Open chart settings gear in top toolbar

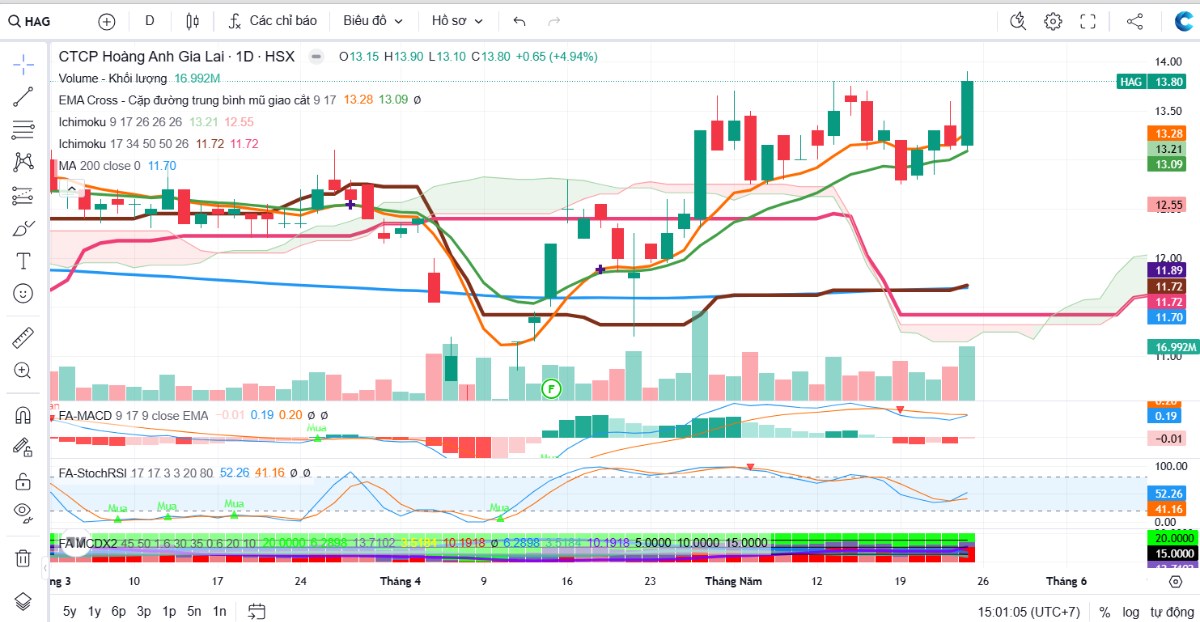point(1053,21)
